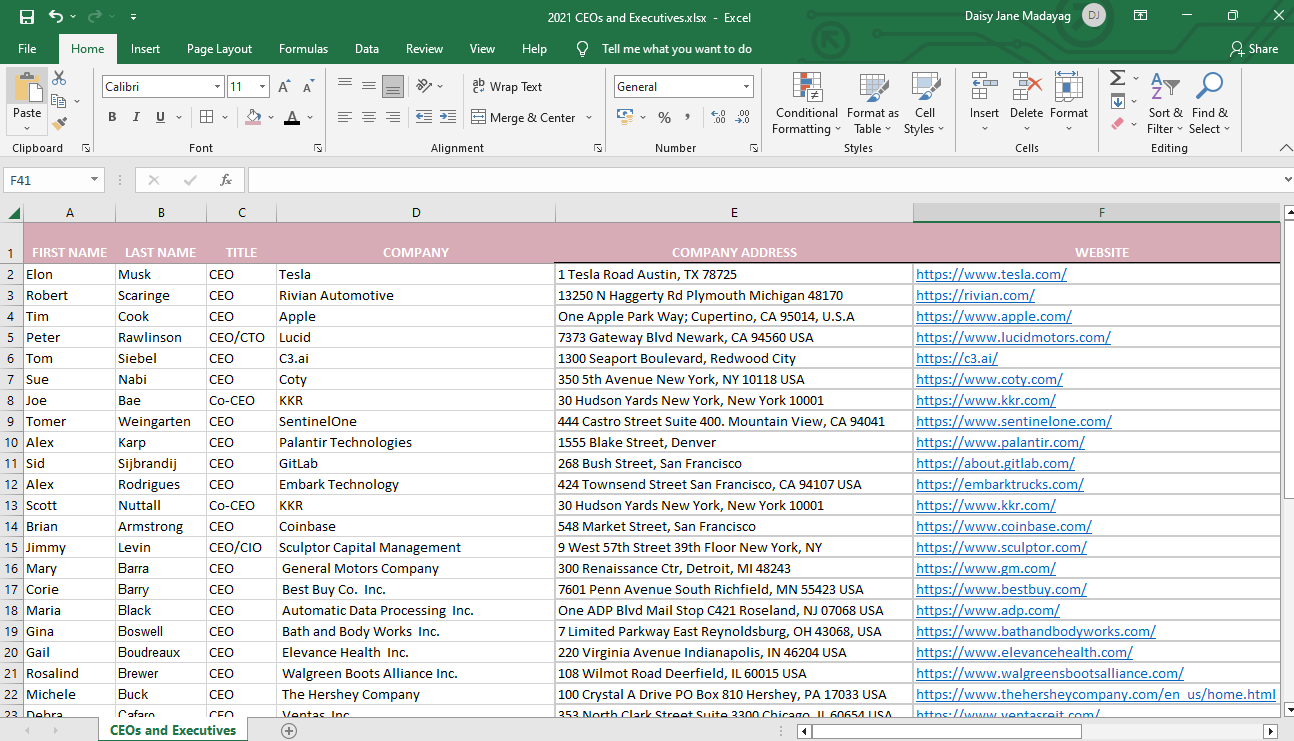Toggle Bold formatting
This screenshot has height=741, width=1294.
point(112,117)
